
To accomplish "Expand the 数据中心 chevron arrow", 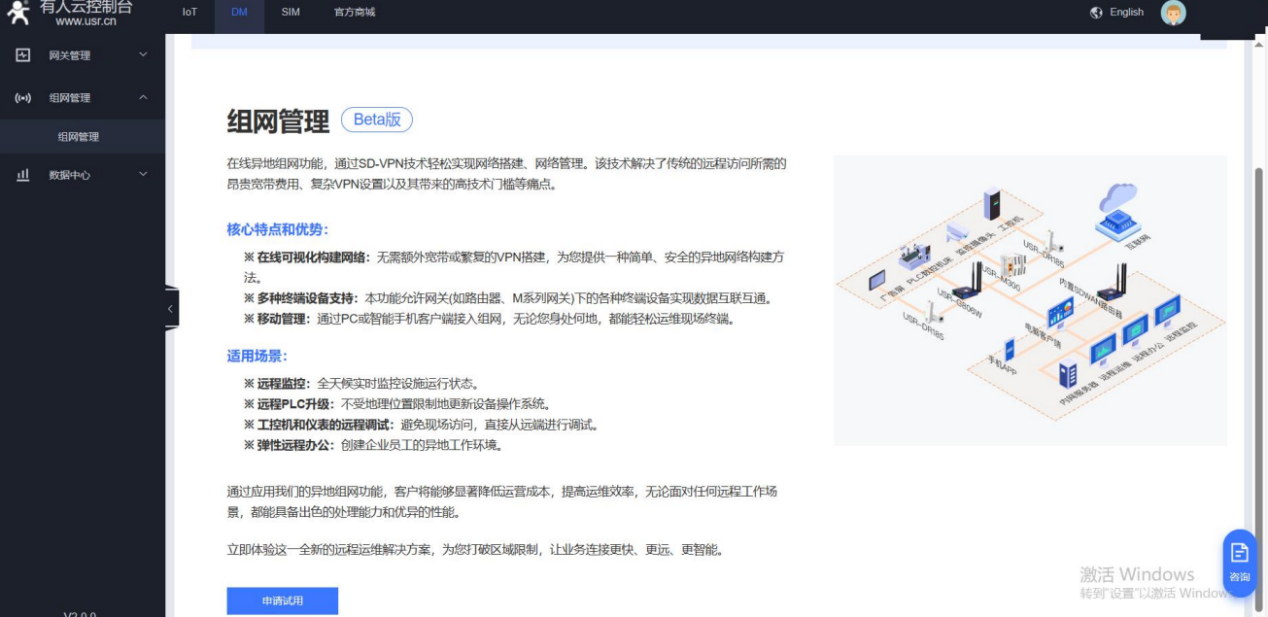I will [143, 175].
